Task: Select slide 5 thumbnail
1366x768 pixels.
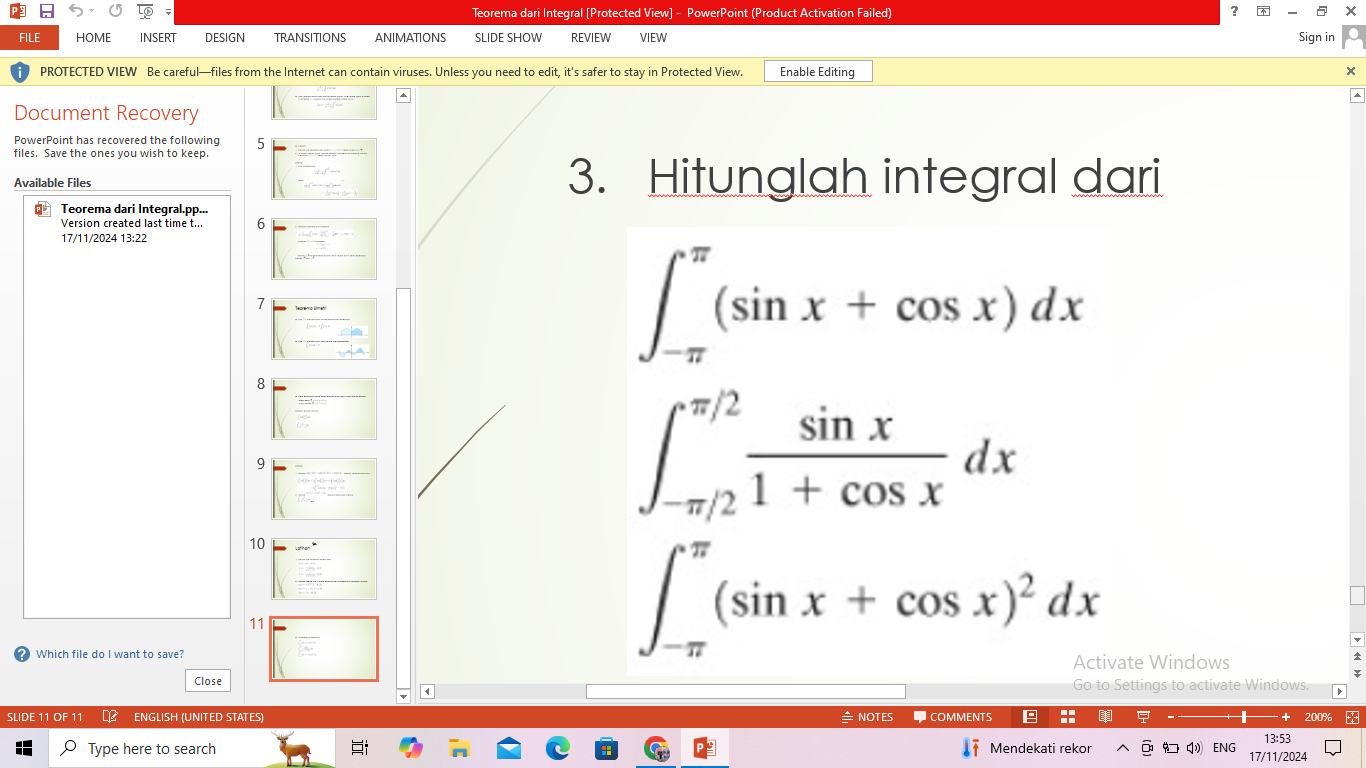Action: 324,169
